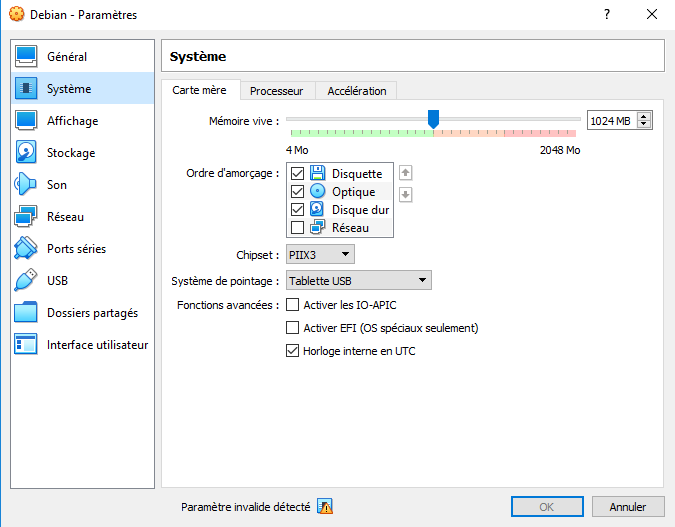675x527 pixels.
Task: Open the Général settings icon
Action: coord(26,56)
